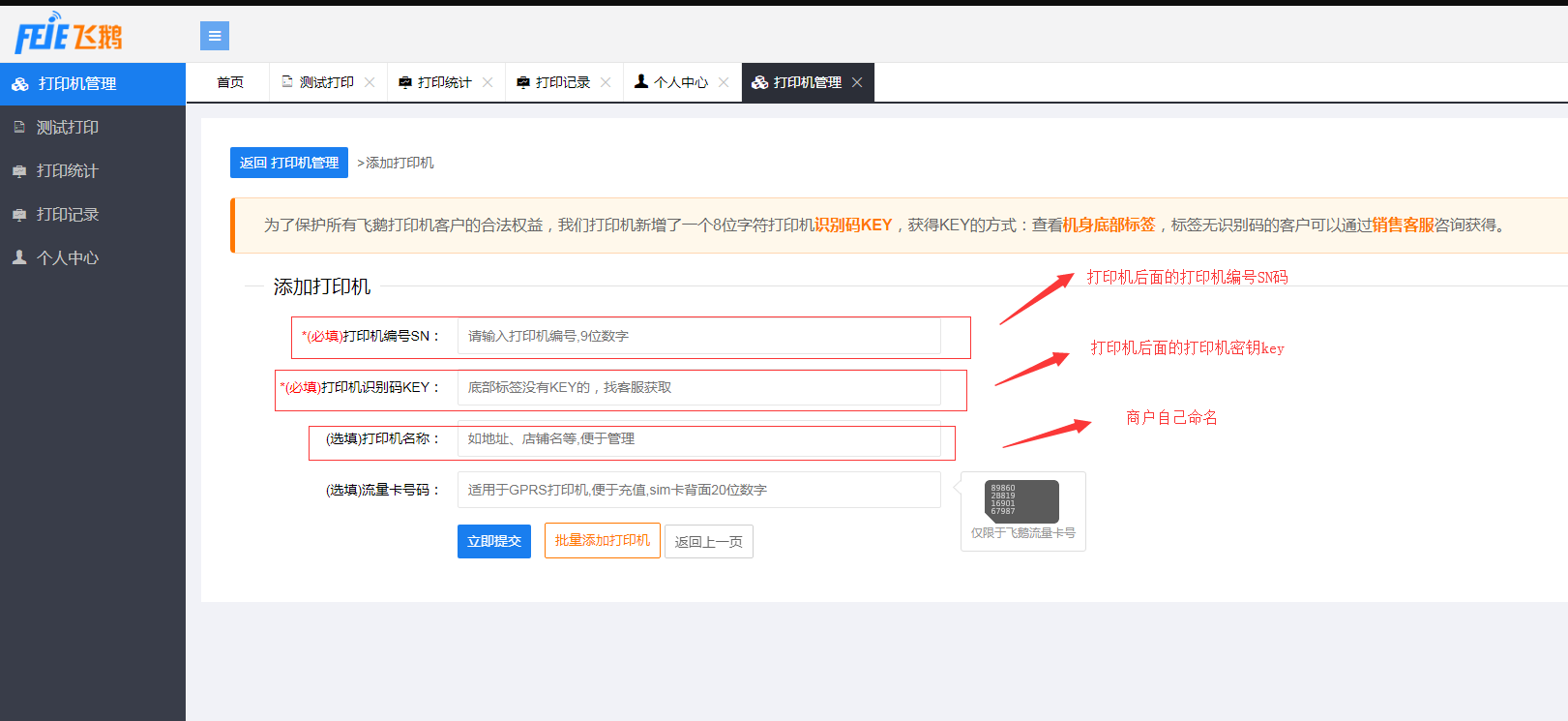Click the (选填)流量卡号码 label
This screenshot has width=1568, height=721.
383,490
